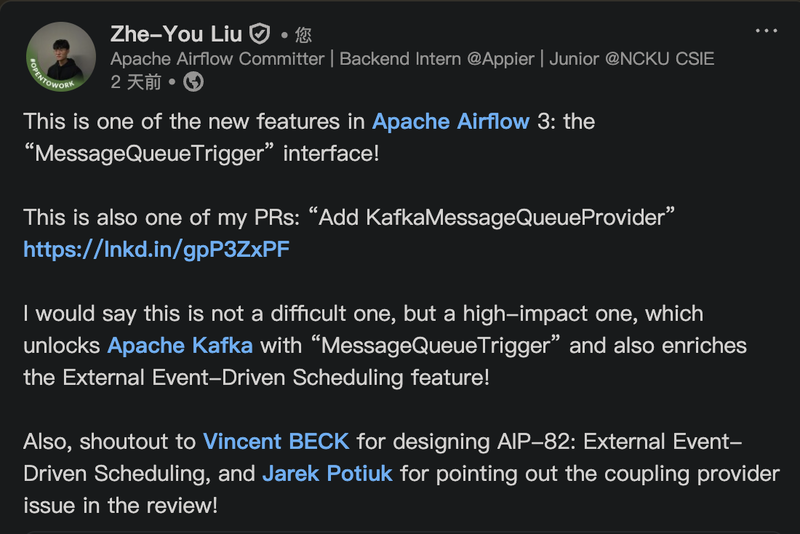Follow the Apache Airflow mention link

click(451, 122)
